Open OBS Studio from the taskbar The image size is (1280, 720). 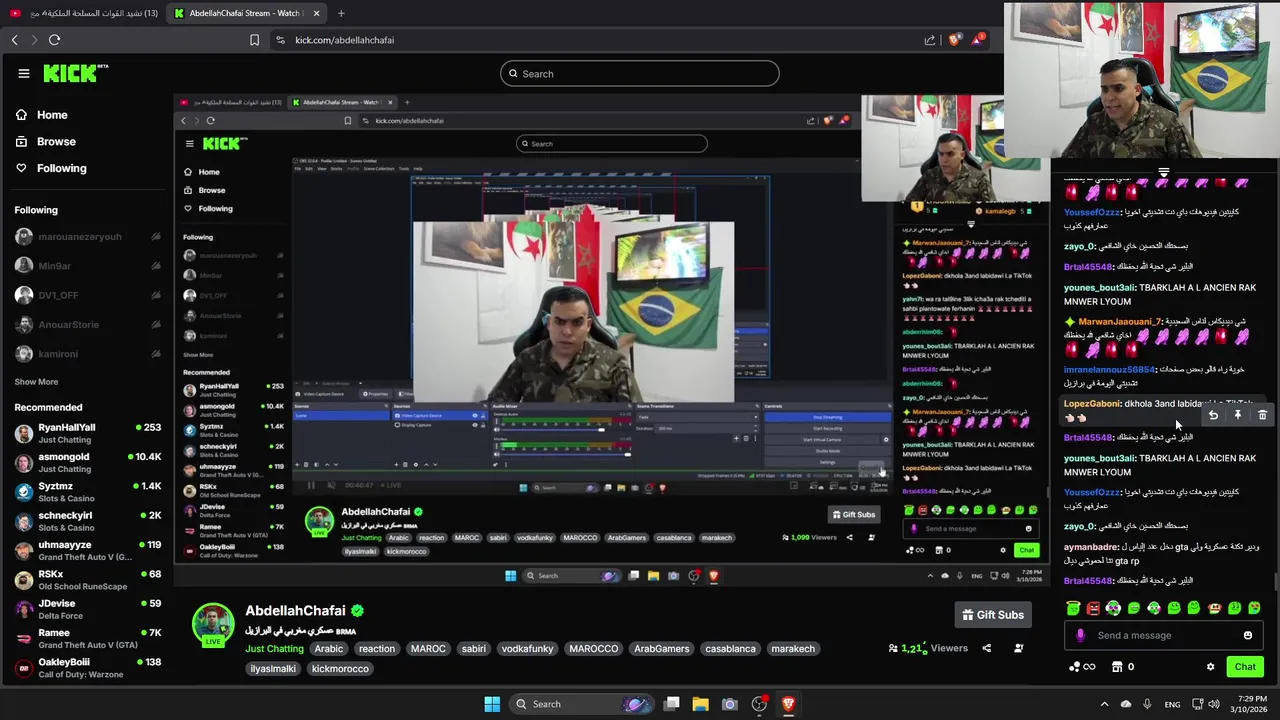click(x=759, y=704)
